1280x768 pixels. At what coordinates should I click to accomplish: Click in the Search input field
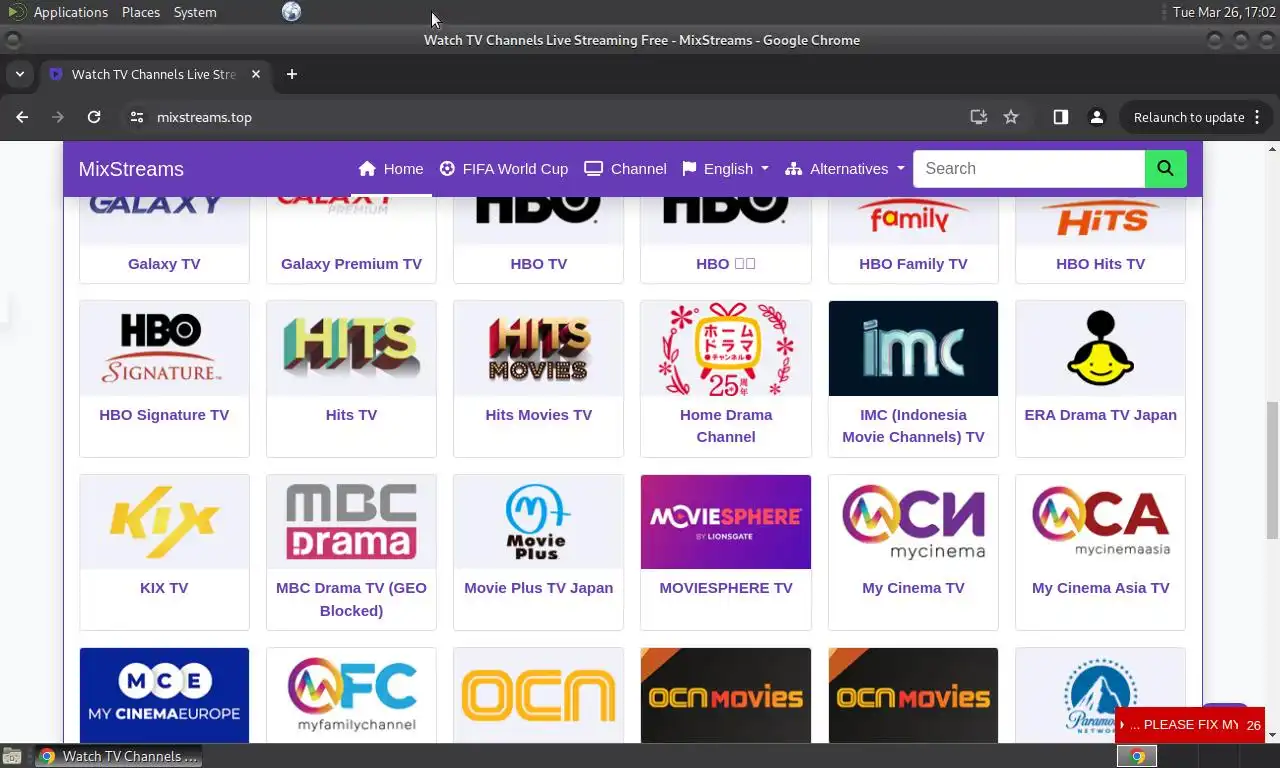pyautogui.click(x=1029, y=169)
